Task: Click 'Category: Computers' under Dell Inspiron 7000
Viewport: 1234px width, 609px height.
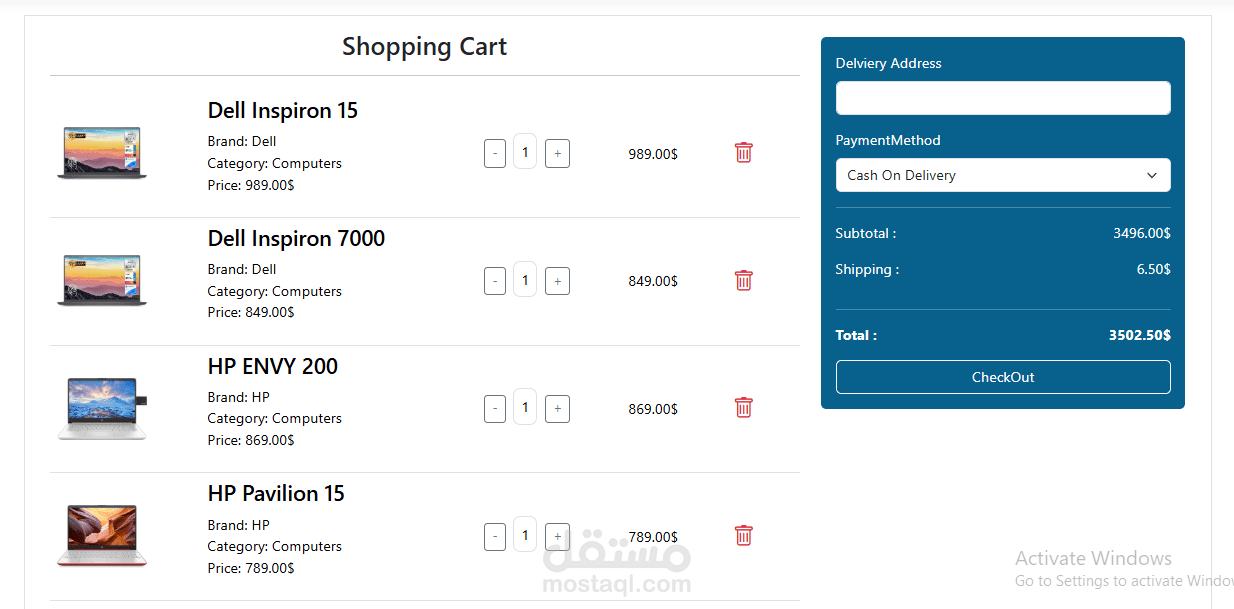Action: tap(275, 291)
